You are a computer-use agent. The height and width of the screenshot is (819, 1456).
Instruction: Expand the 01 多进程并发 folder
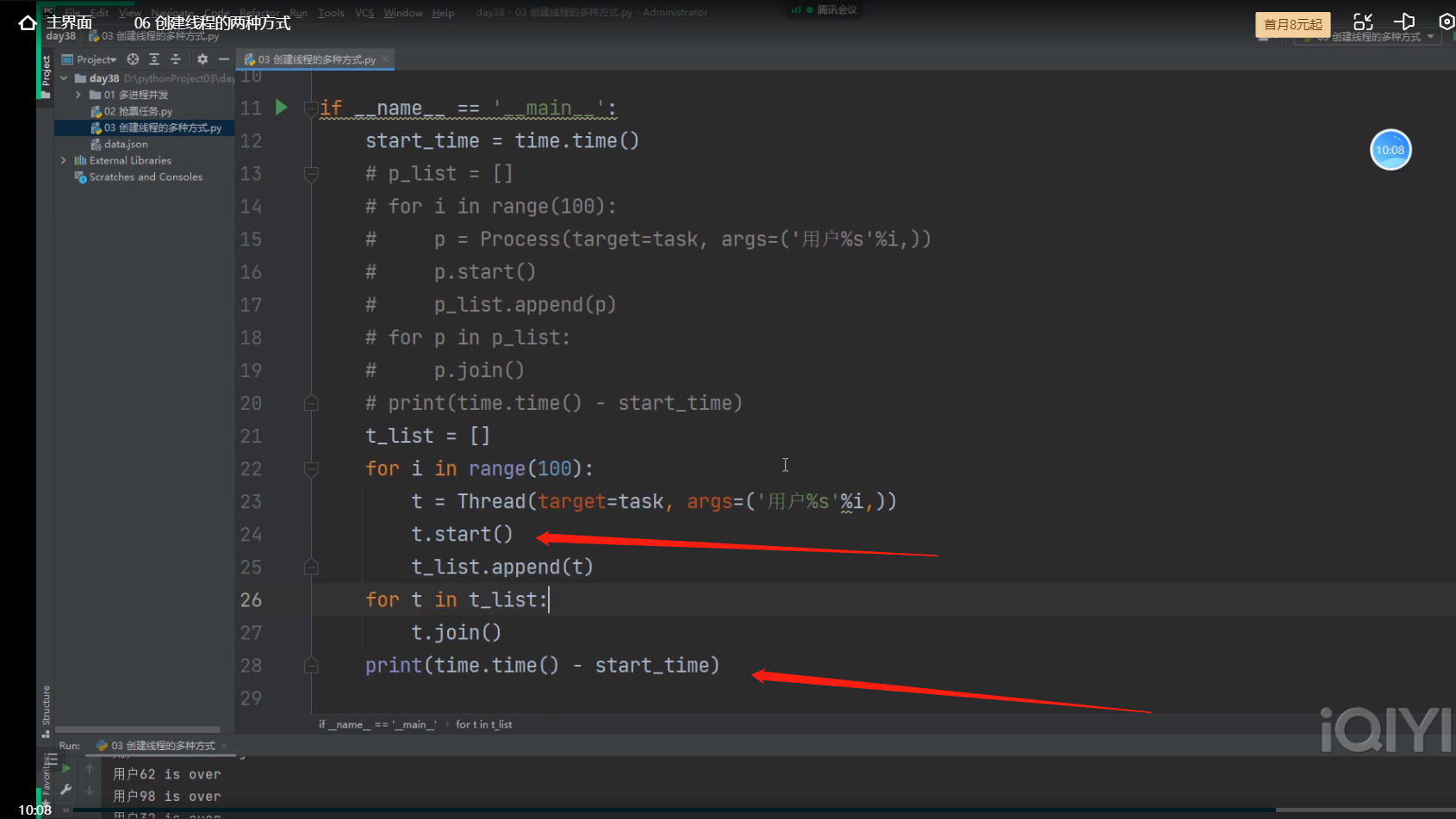coord(78,95)
